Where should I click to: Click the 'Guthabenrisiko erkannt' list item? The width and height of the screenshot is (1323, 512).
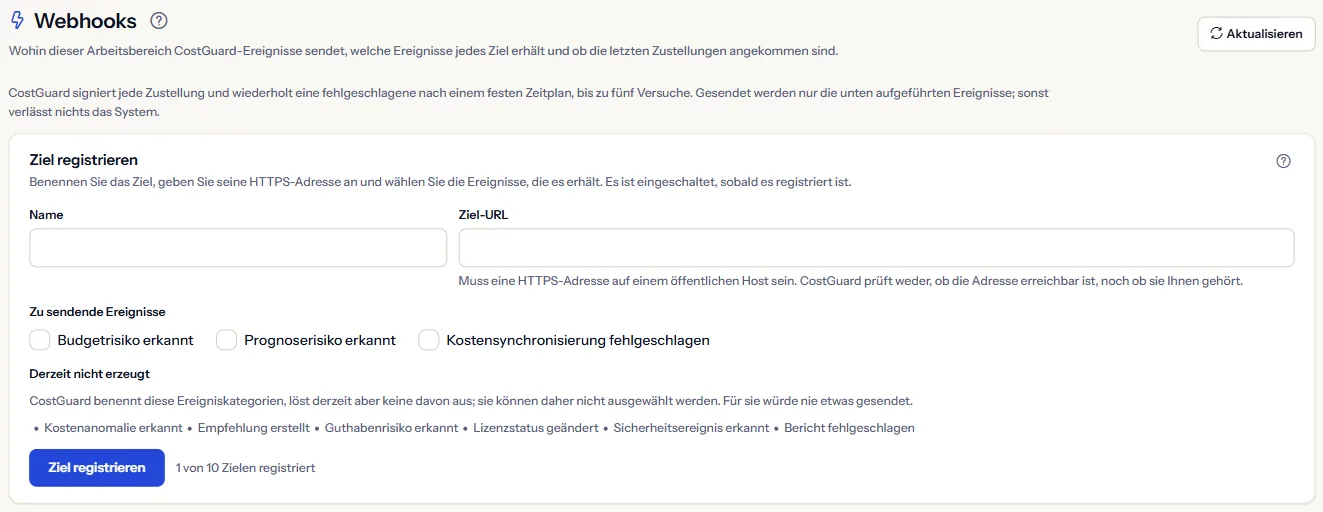392,428
